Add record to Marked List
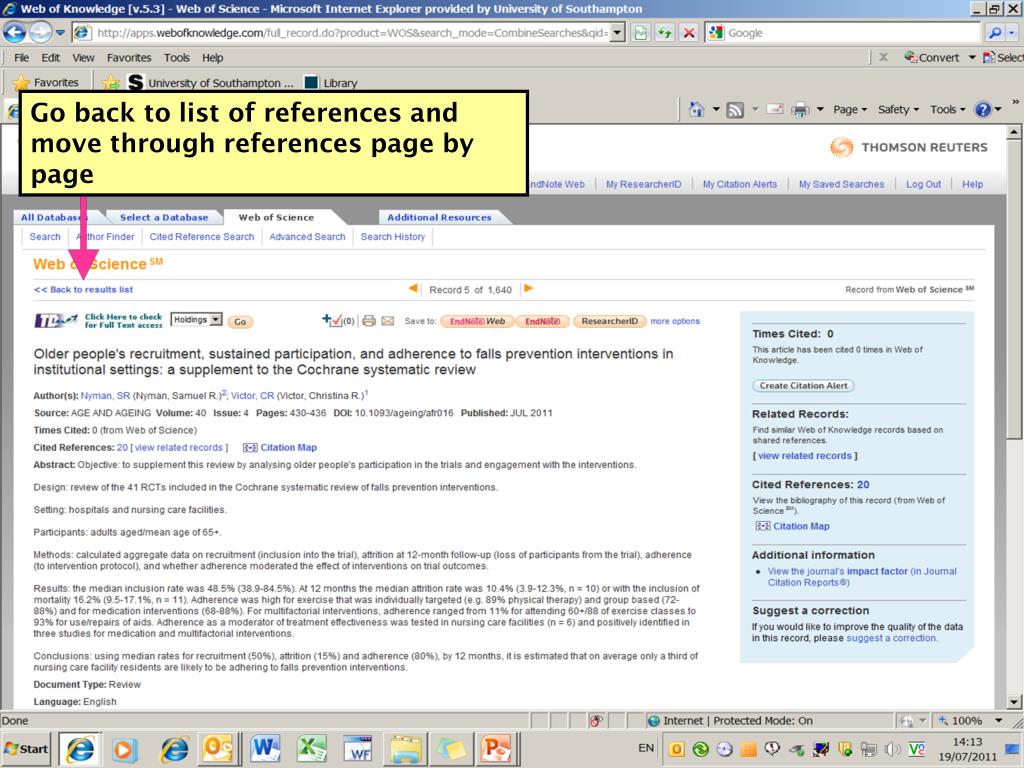This screenshot has width=1024, height=768. click(x=338, y=321)
